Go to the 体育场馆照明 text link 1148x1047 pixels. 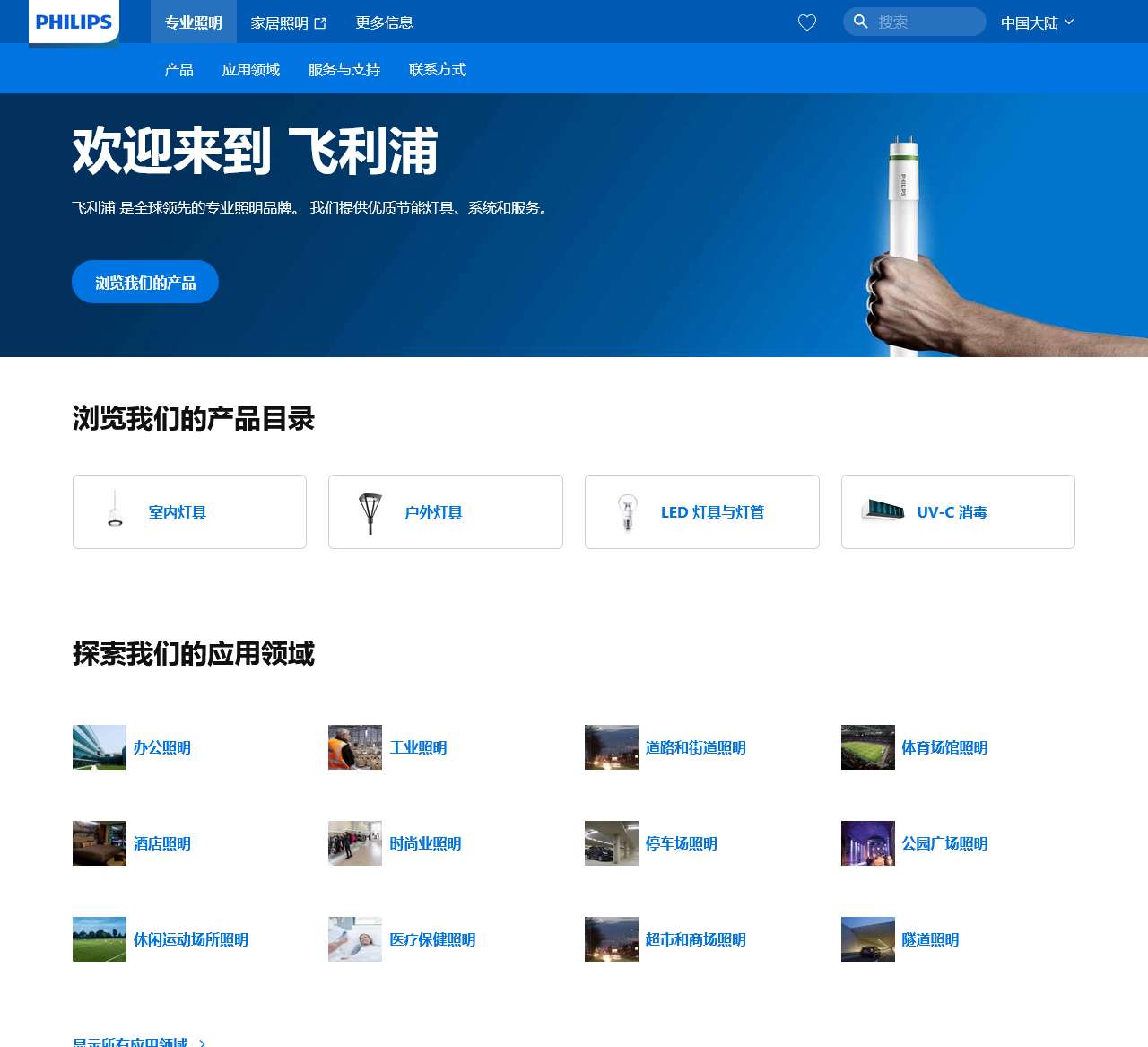tap(944, 747)
